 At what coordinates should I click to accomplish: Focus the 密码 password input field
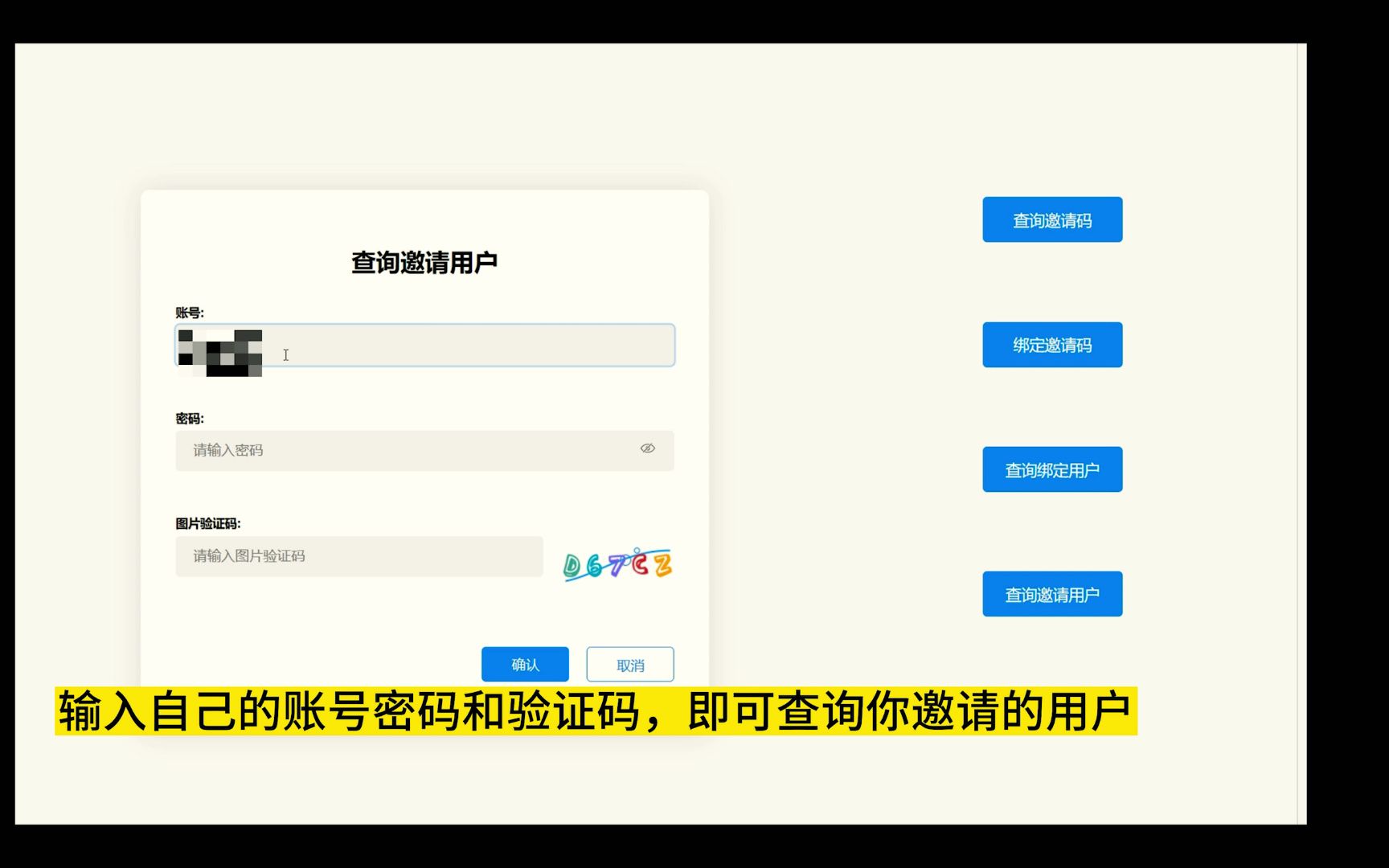pos(425,451)
